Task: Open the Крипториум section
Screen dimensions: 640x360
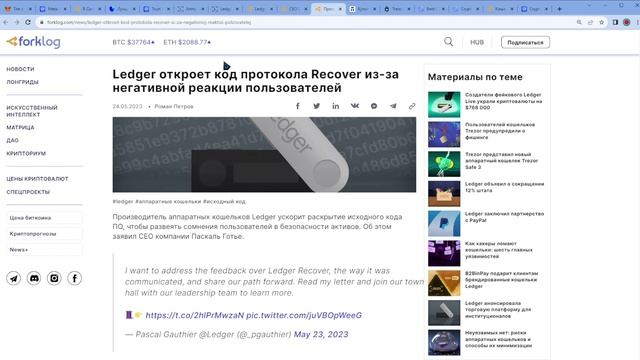Action: [26, 153]
